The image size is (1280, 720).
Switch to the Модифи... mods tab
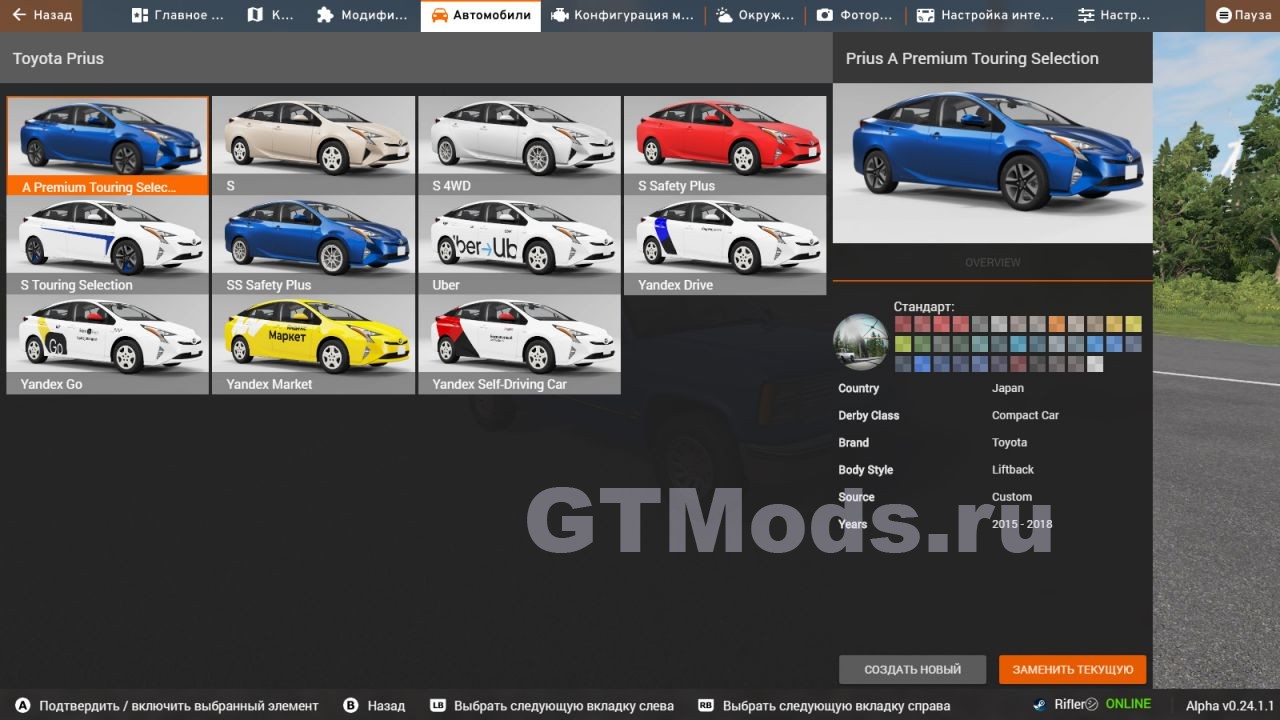361,15
